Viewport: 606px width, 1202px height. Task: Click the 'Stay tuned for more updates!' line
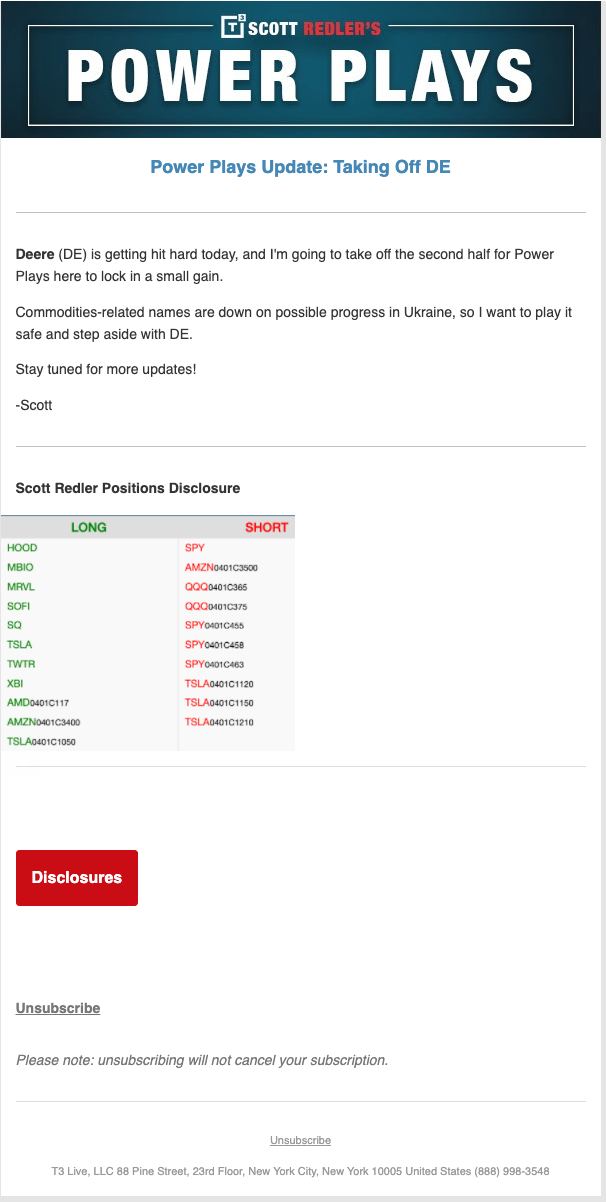tap(106, 370)
